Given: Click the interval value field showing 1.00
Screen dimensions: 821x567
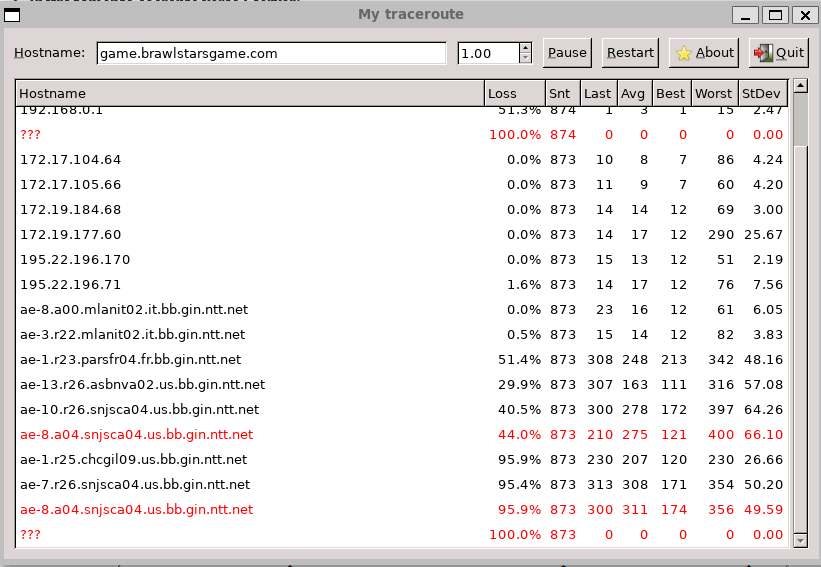Looking at the screenshot, I should click(487, 54).
